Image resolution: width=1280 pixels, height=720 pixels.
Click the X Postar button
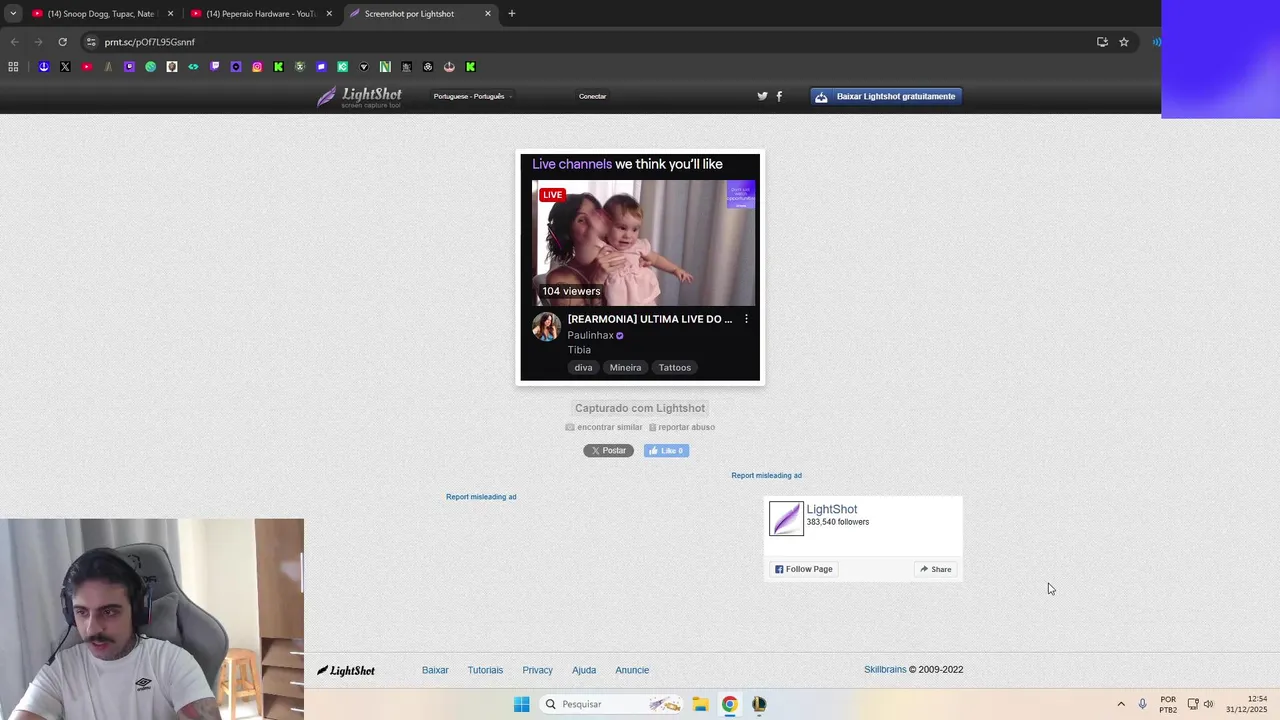click(x=608, y=451)
